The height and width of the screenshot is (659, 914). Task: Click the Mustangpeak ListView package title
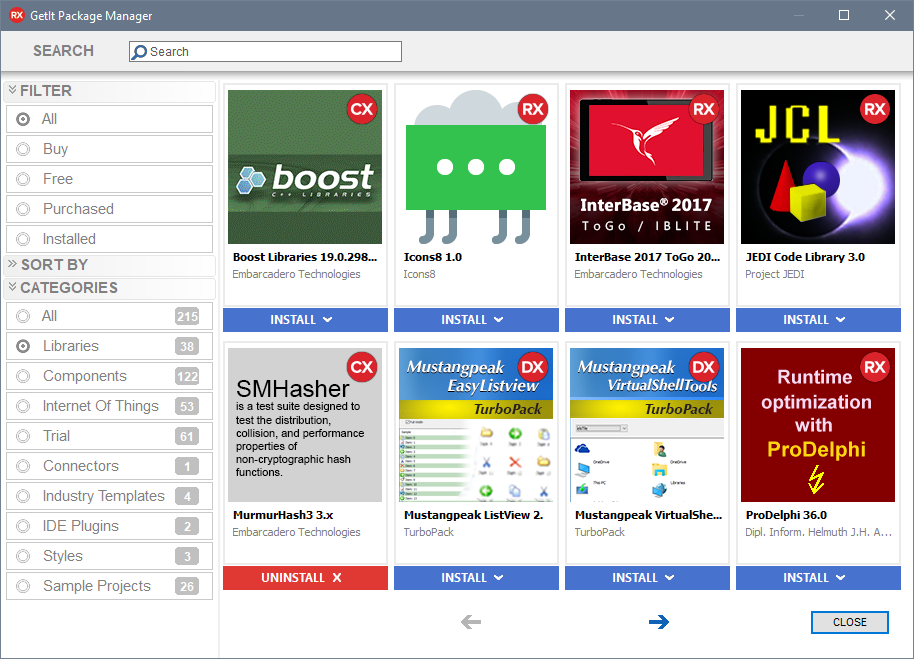(x=473, y=515)
